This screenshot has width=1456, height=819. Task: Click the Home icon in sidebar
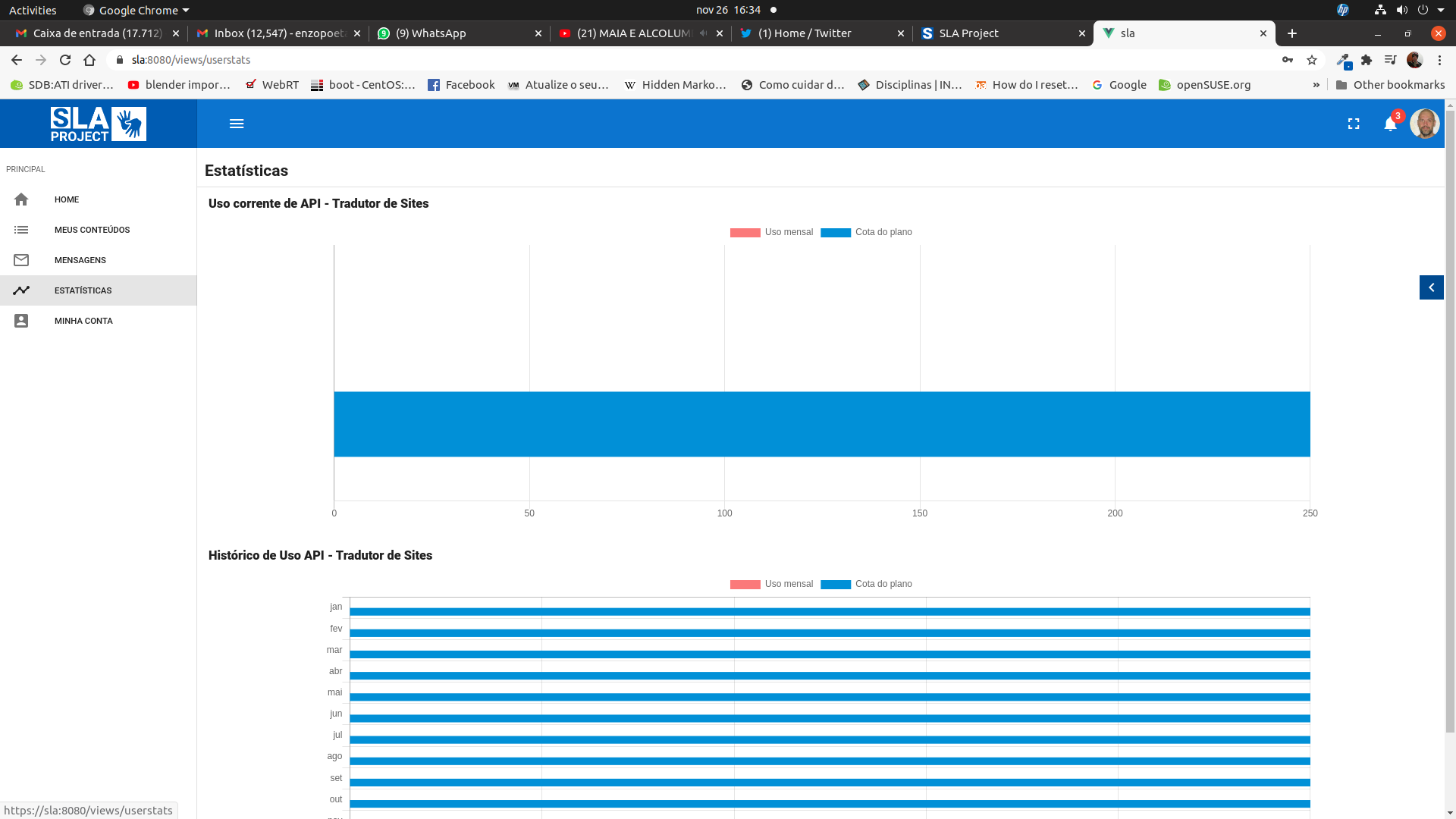(21, 199)
